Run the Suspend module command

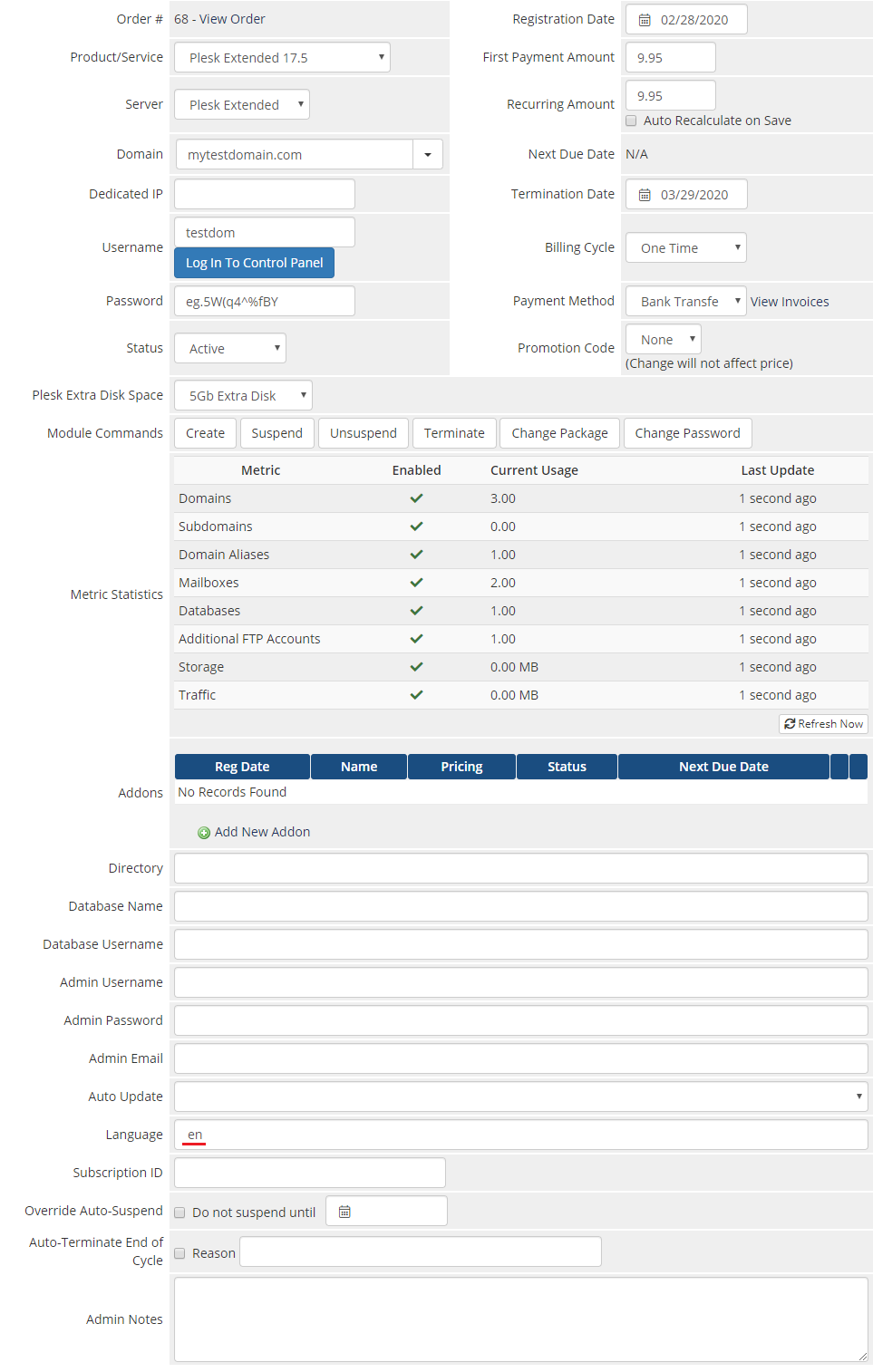pyautogui.click(x=277, y=433)
